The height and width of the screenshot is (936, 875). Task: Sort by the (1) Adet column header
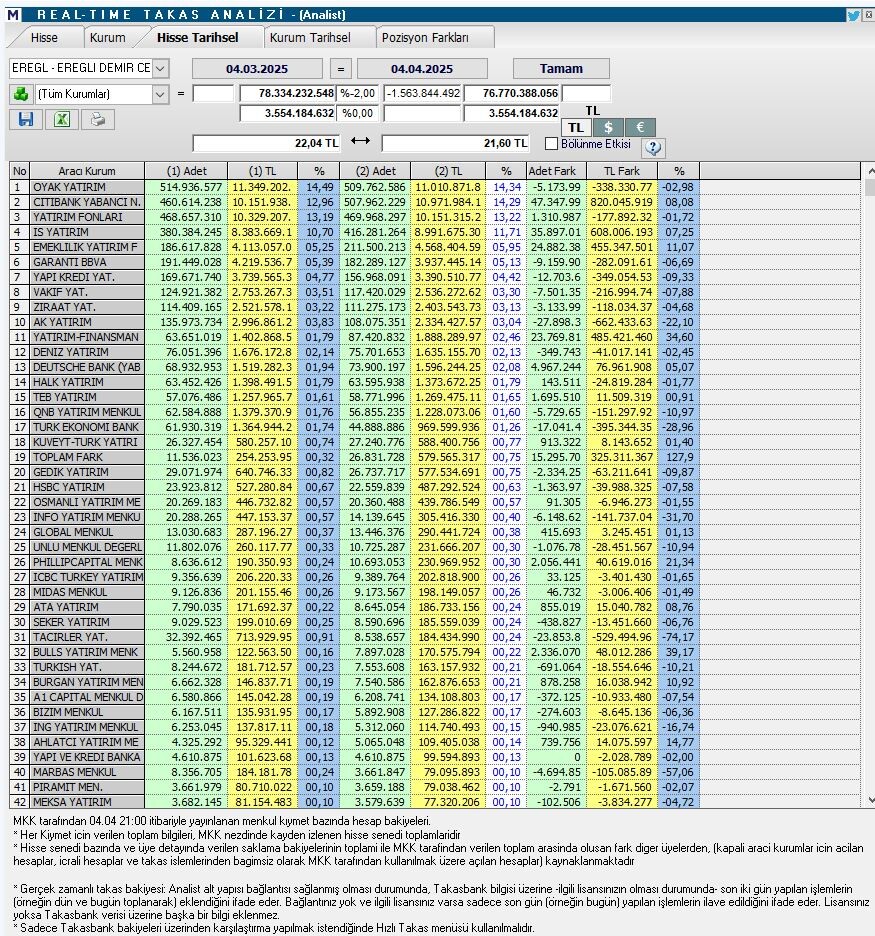pos(186,171)
